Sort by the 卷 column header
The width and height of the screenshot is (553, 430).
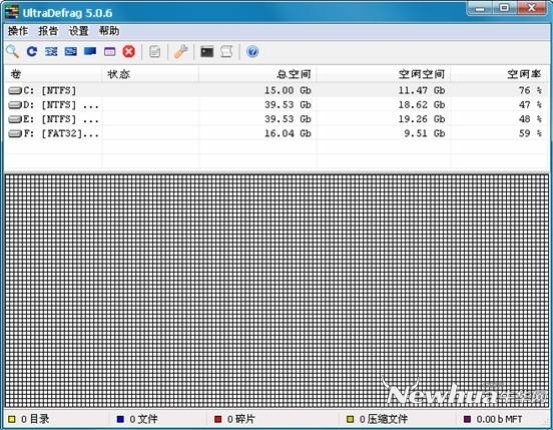[x=53, y=74]
